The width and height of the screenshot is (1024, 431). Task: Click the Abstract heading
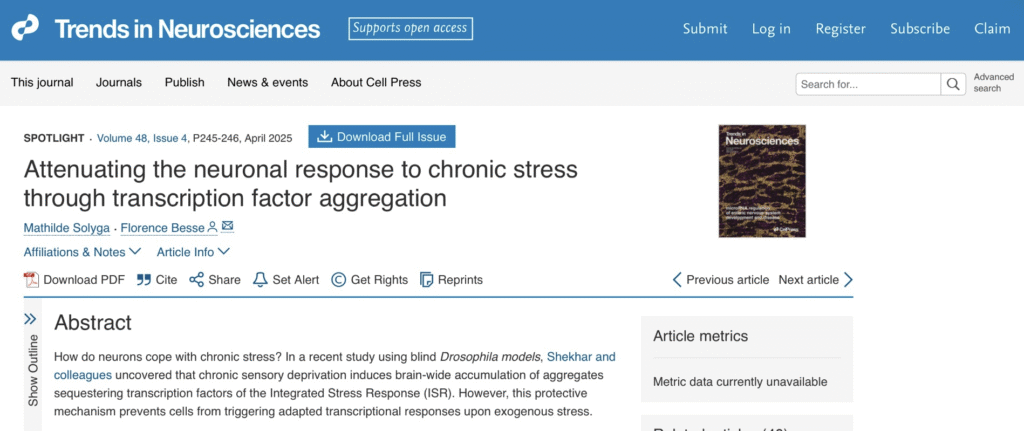coord(93,322)
